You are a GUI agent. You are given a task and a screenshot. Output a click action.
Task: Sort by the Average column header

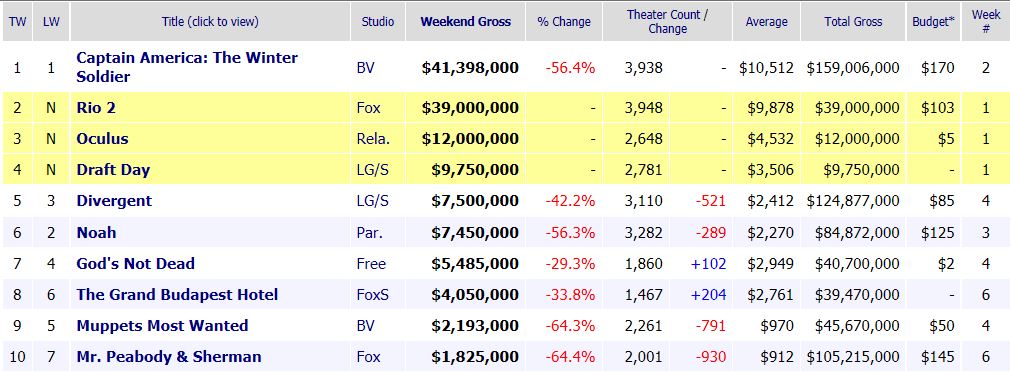coord(767,21)
